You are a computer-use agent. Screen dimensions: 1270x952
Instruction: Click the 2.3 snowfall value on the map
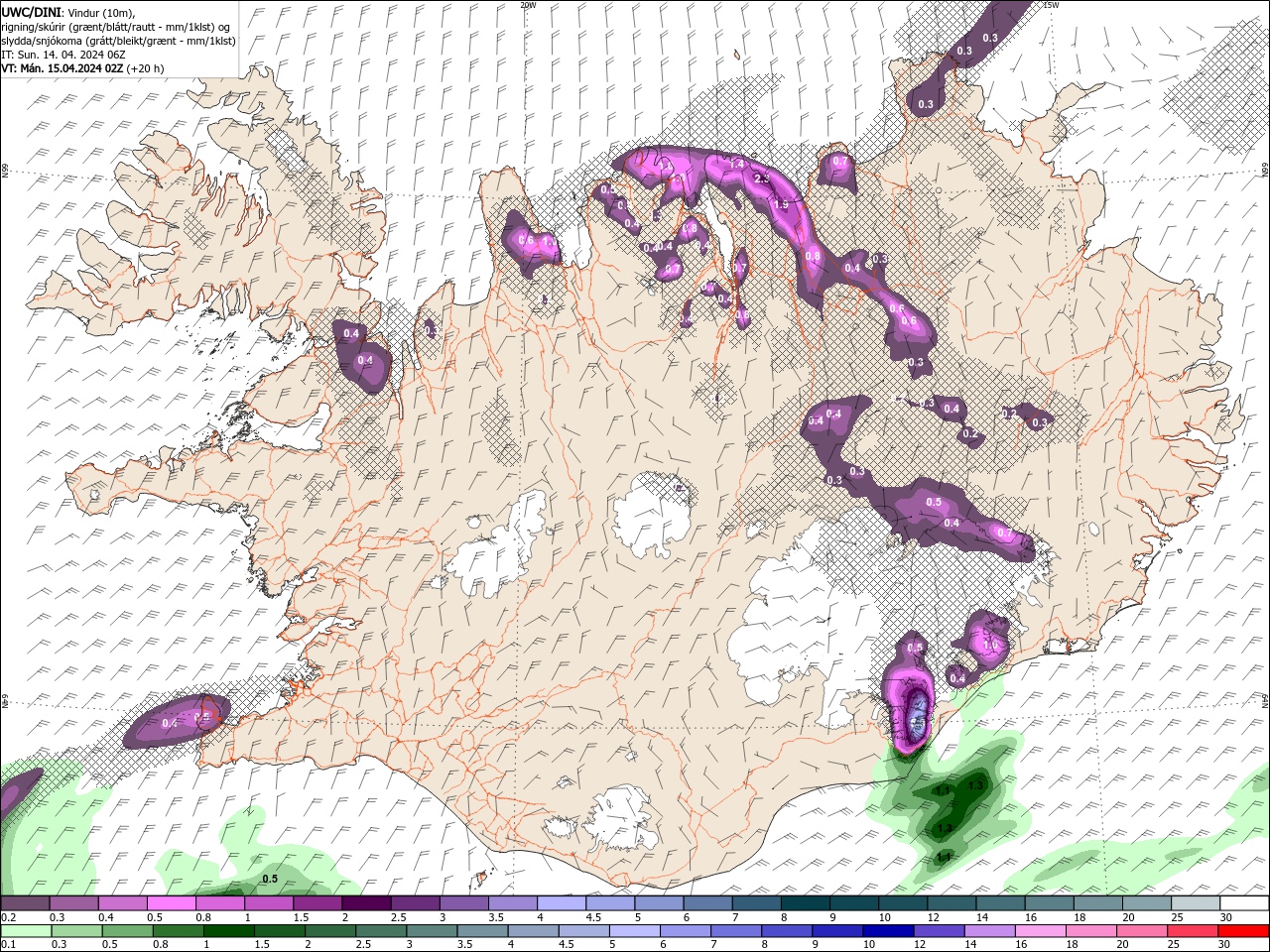coord(762,178)
